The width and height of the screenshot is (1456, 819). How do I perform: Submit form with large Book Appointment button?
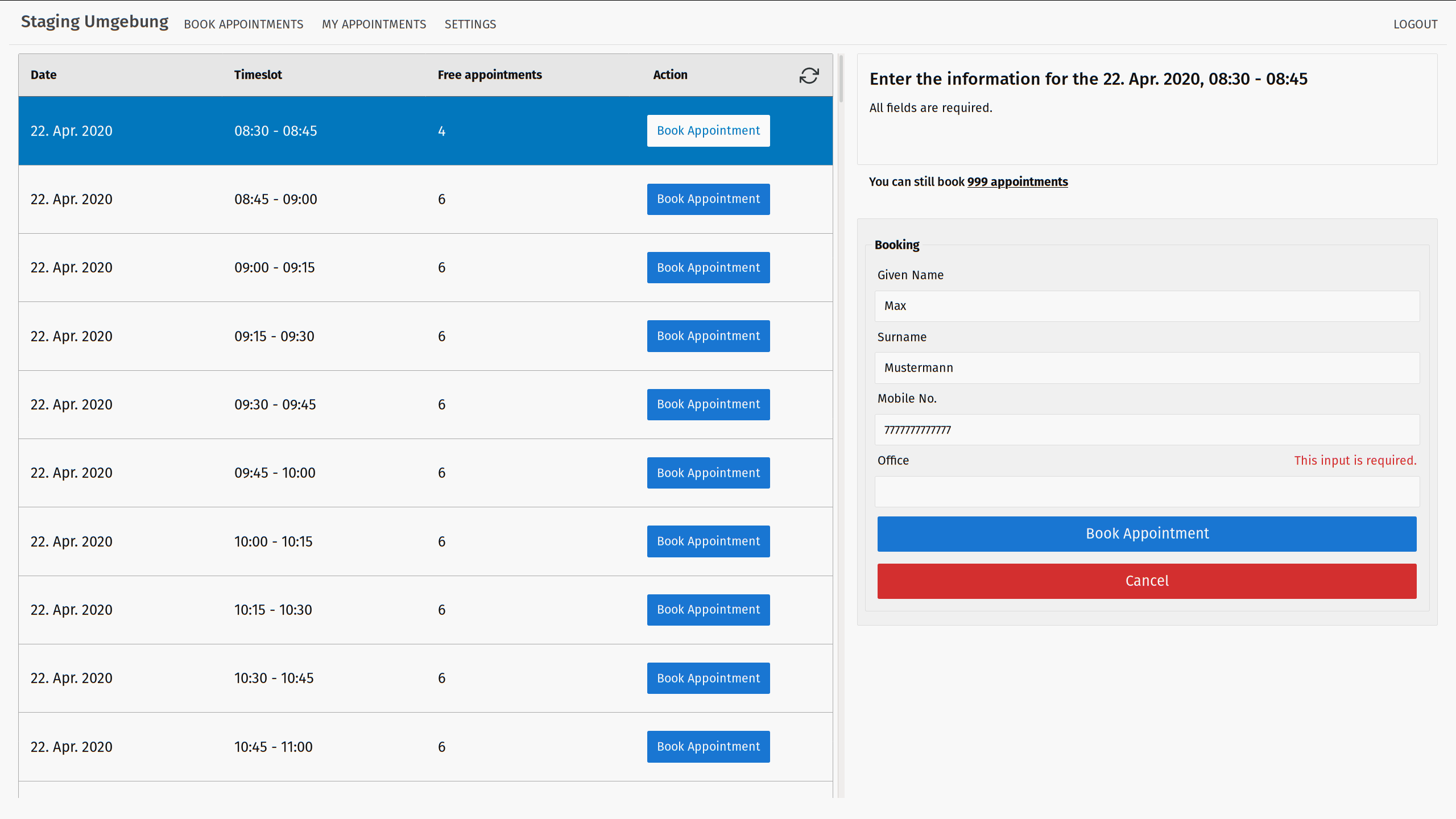1147,533
